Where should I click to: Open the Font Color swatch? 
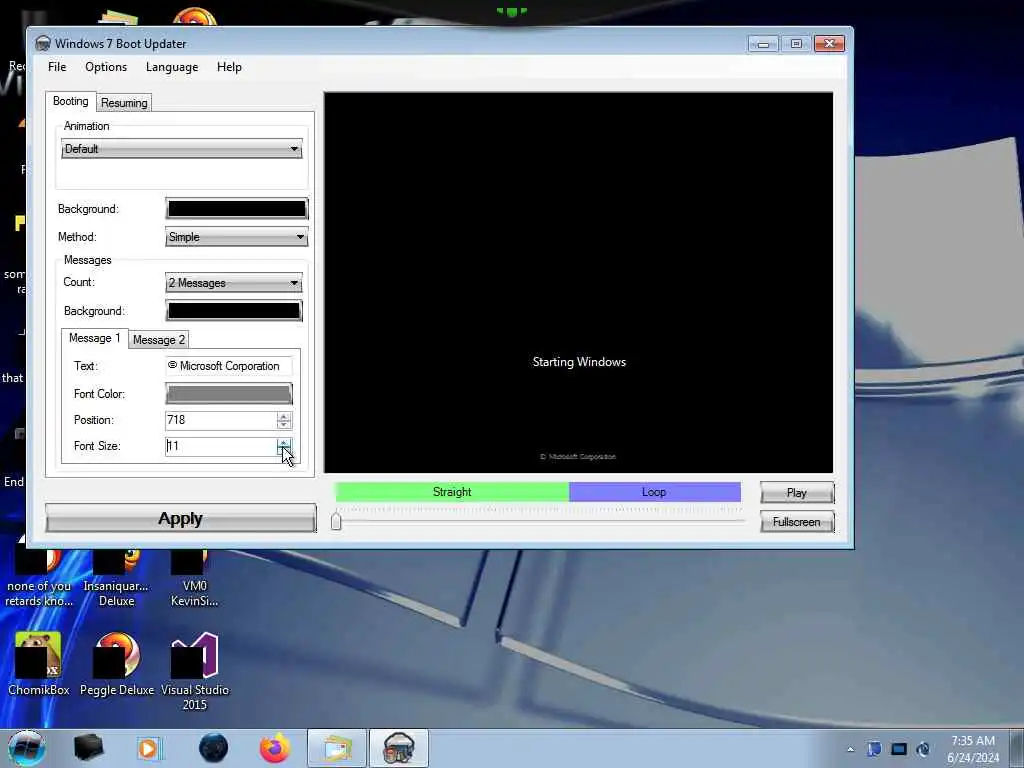tap(229, 394)
